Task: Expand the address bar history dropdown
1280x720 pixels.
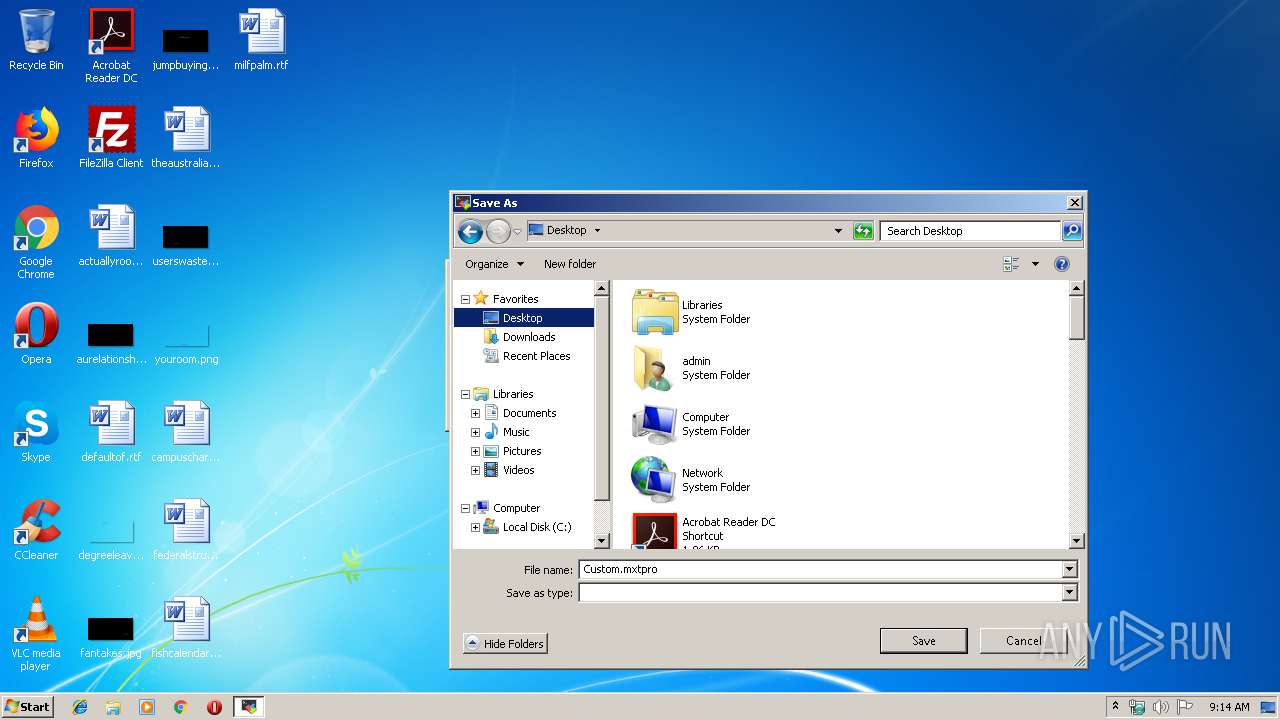Action: click(838, 231)
